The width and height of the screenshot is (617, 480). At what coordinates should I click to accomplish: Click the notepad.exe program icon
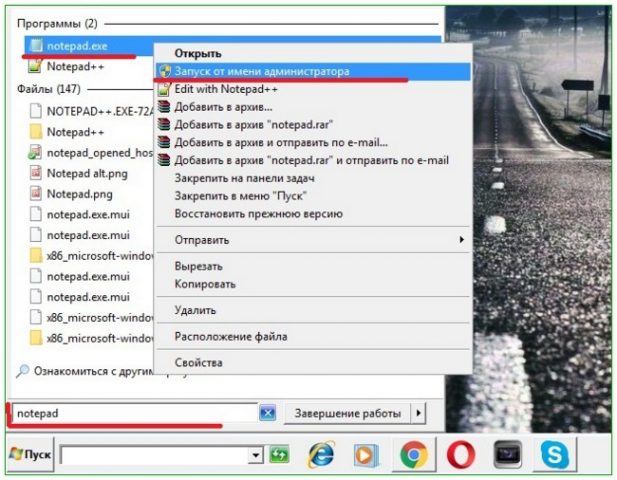[x=35, y=45]
